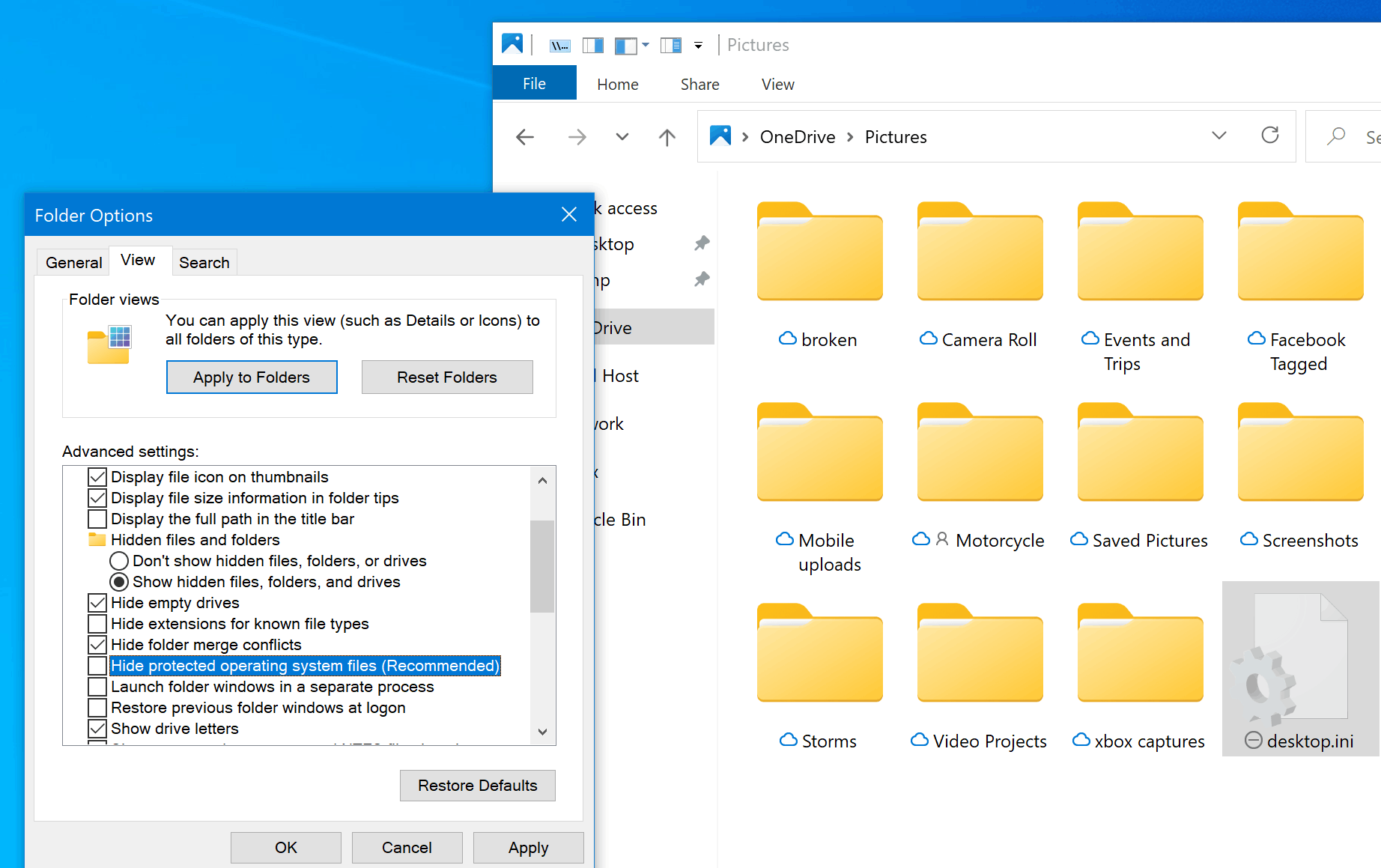Click the refresh icon in the address bar
Viewport: 1381px width, 868px height.
coord(1269,136)
